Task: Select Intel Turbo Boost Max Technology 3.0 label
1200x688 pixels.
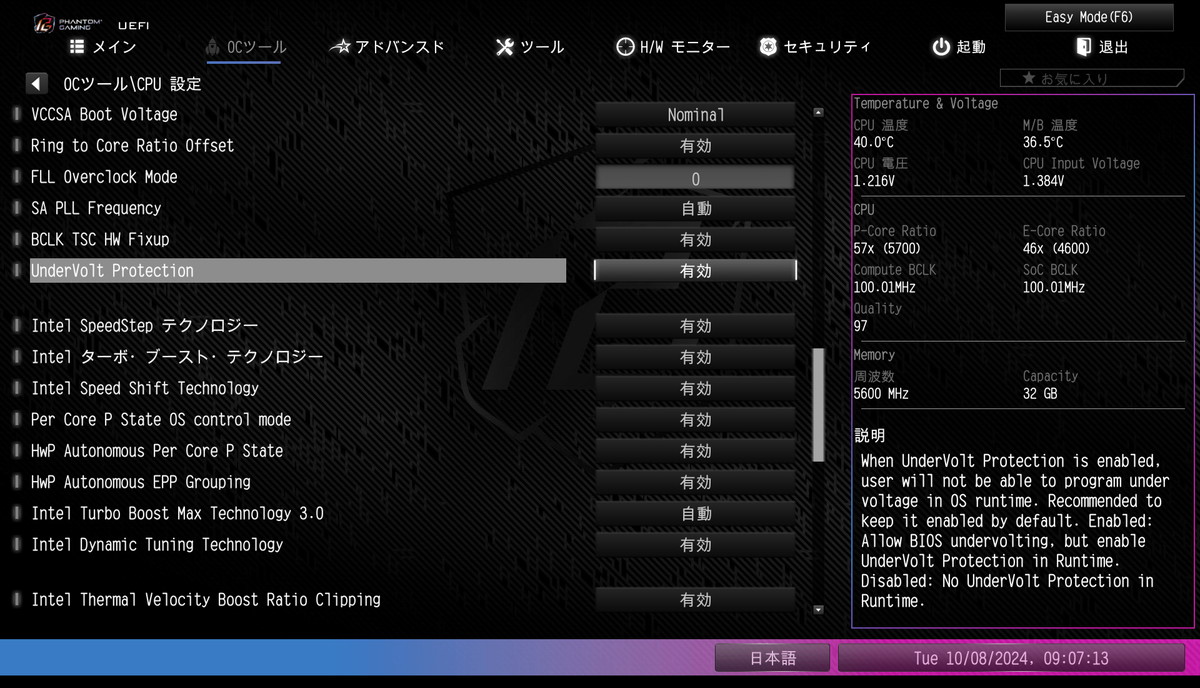Action: point(177,514)
